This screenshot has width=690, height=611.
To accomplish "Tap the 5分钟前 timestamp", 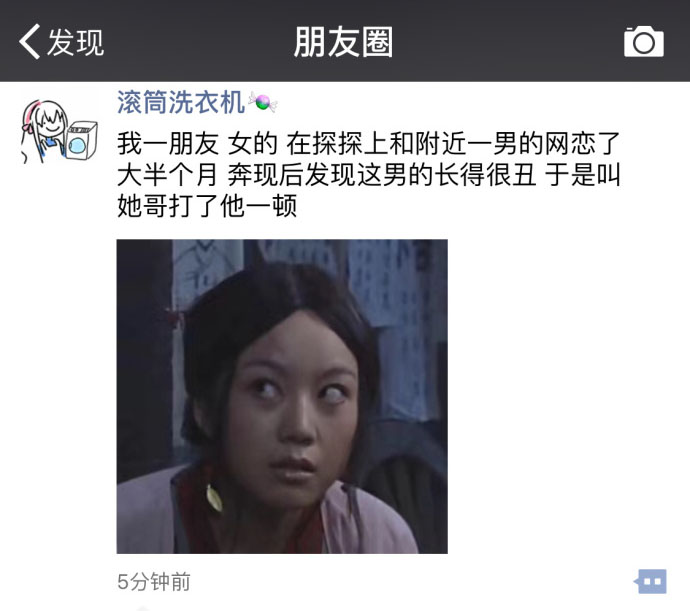I will click(x=154, y=582).
